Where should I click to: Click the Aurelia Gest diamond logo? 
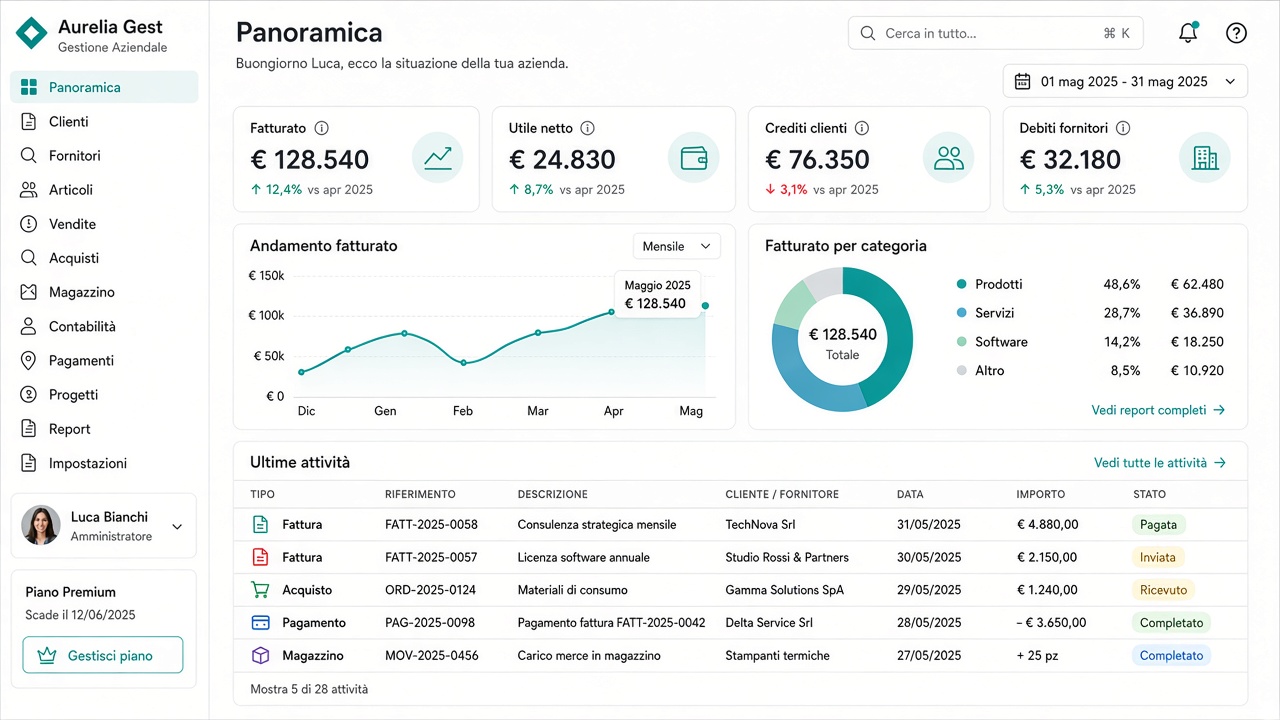pyautogui.click(x=32, y=33)
